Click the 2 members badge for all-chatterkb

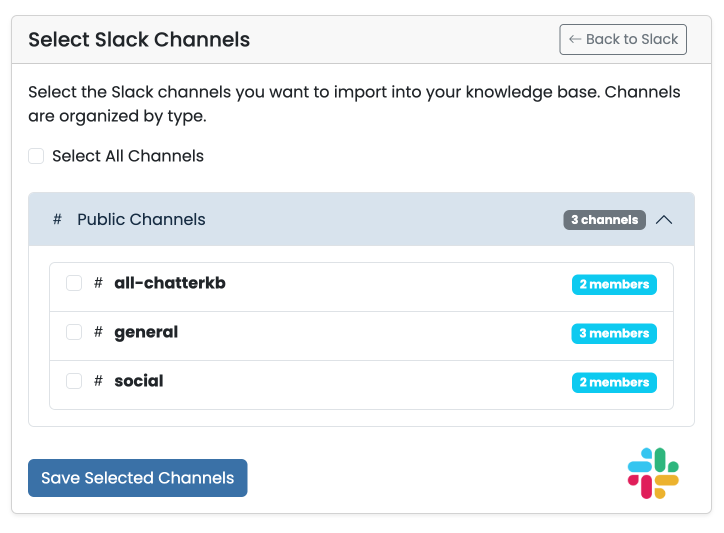pyautogui.click(x=614, y=285)
